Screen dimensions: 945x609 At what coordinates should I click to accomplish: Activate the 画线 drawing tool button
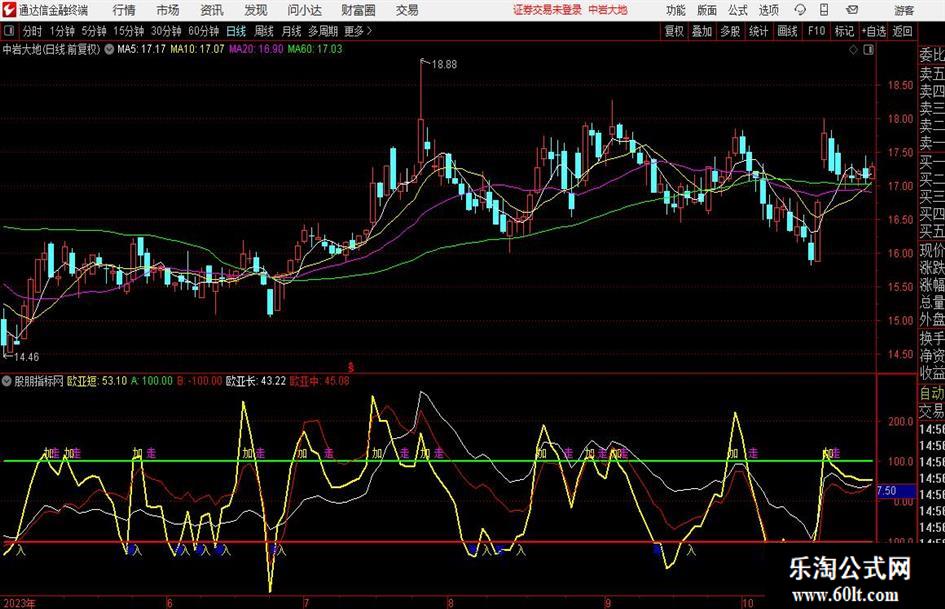coord(787,31)
